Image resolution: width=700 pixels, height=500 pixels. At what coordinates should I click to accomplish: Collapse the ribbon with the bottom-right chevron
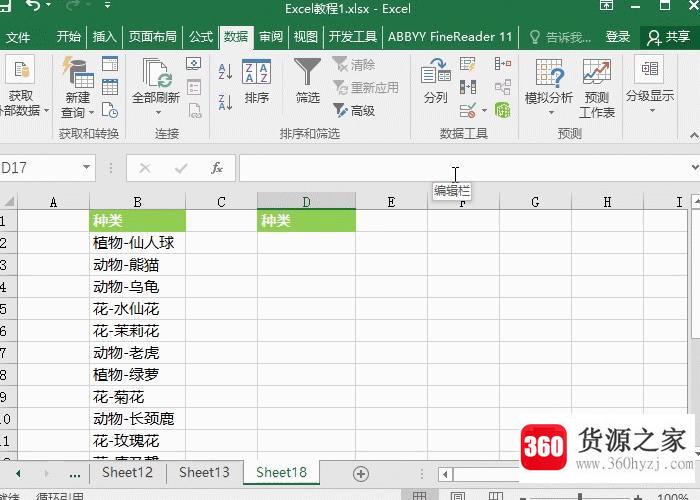(x=694, y=135)
